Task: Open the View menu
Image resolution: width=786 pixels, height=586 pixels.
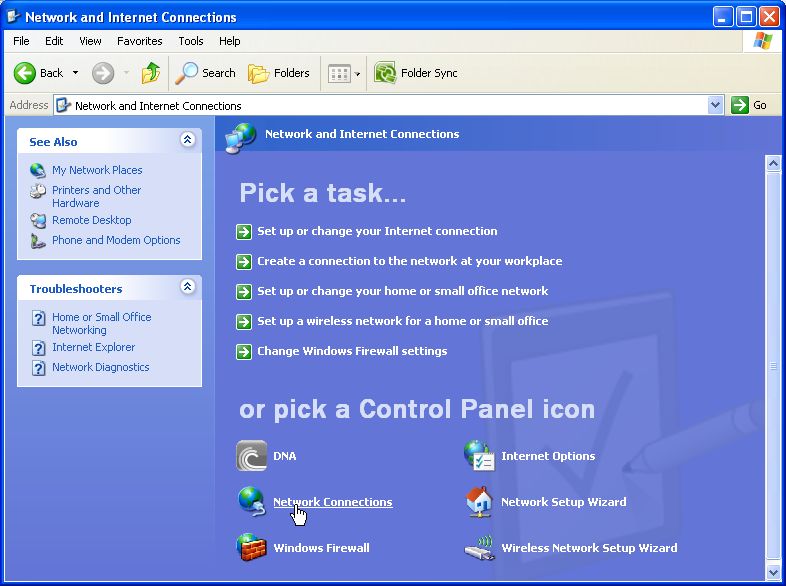Action: click(x=90, y=41)
